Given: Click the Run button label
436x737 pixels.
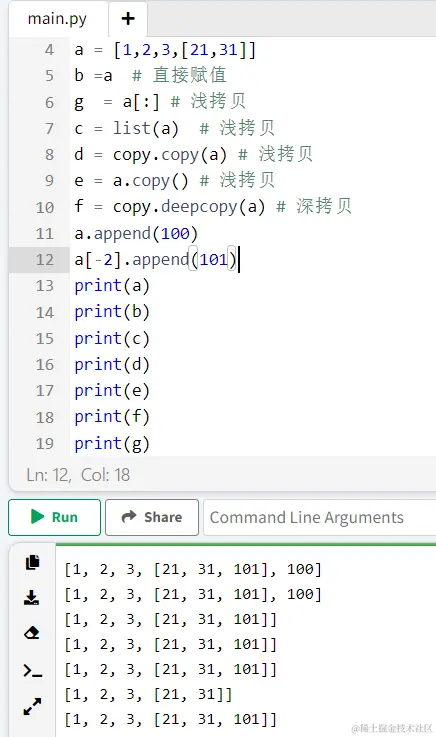Looking at the screenshot, I should click(64, 517).
